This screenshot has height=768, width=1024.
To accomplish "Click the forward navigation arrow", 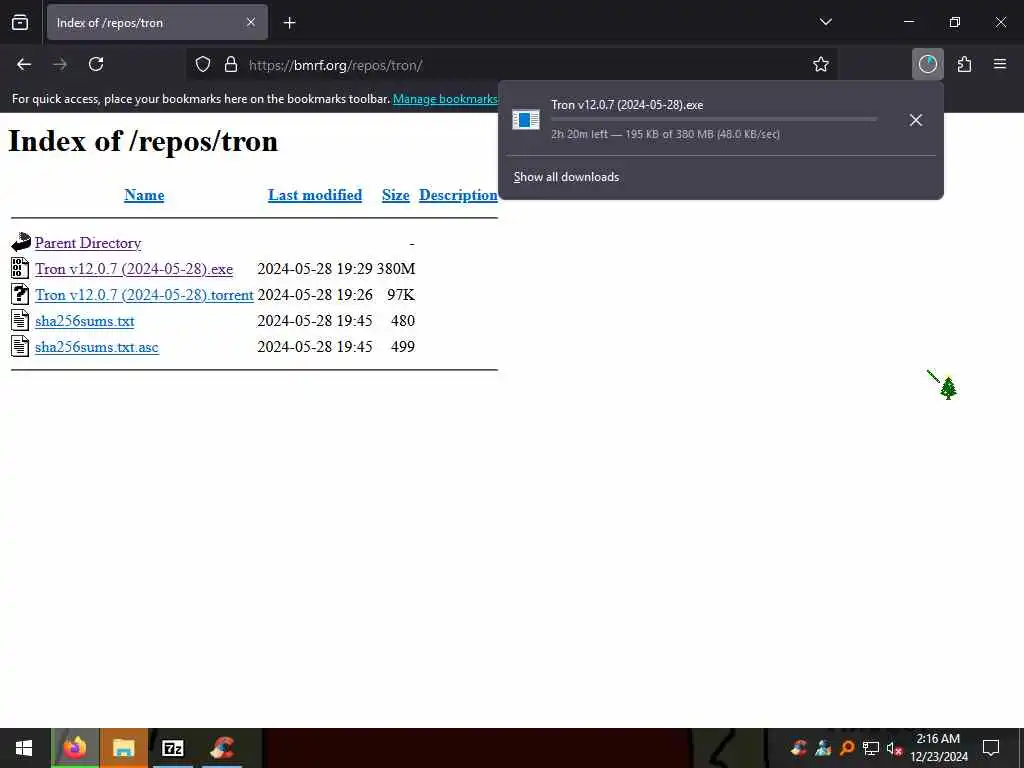I will tap(60, 64).
